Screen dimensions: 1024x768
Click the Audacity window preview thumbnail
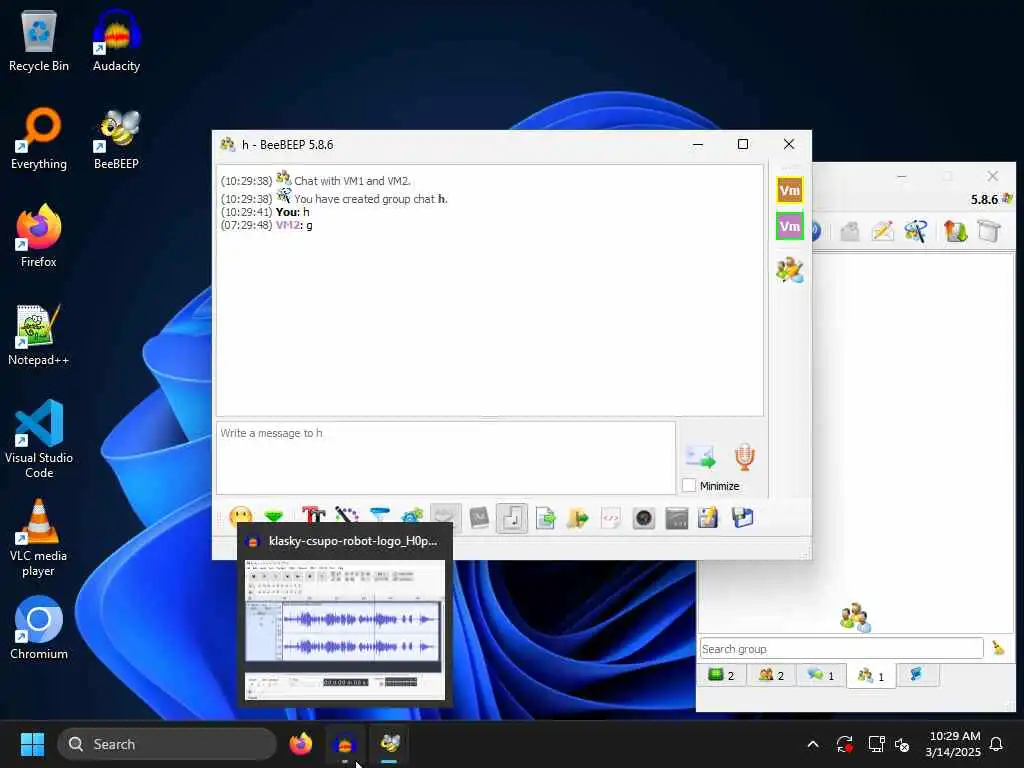pyautogui.click(x=345, y=630)
